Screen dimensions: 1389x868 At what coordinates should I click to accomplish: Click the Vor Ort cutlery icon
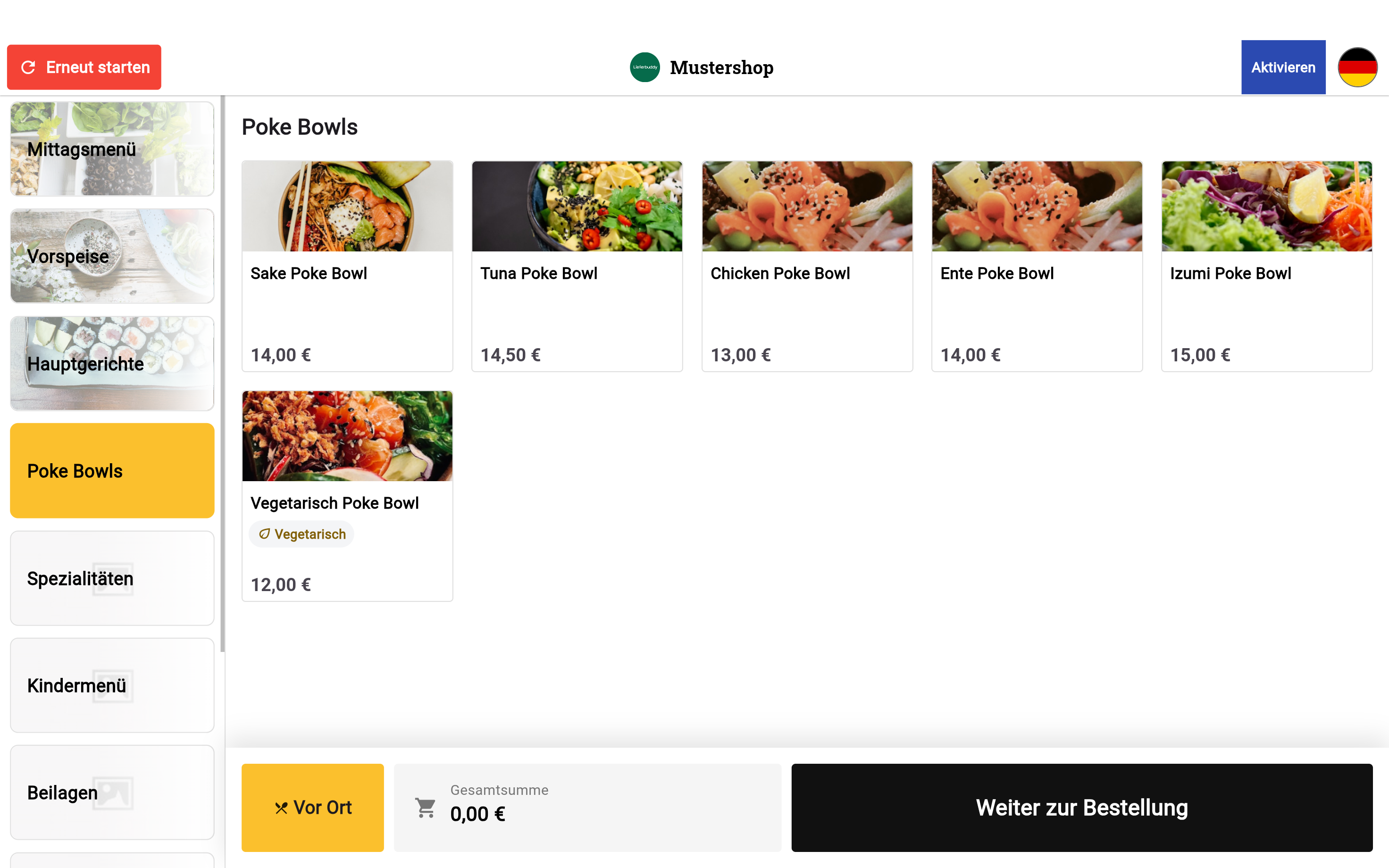[x=281, y=808]
